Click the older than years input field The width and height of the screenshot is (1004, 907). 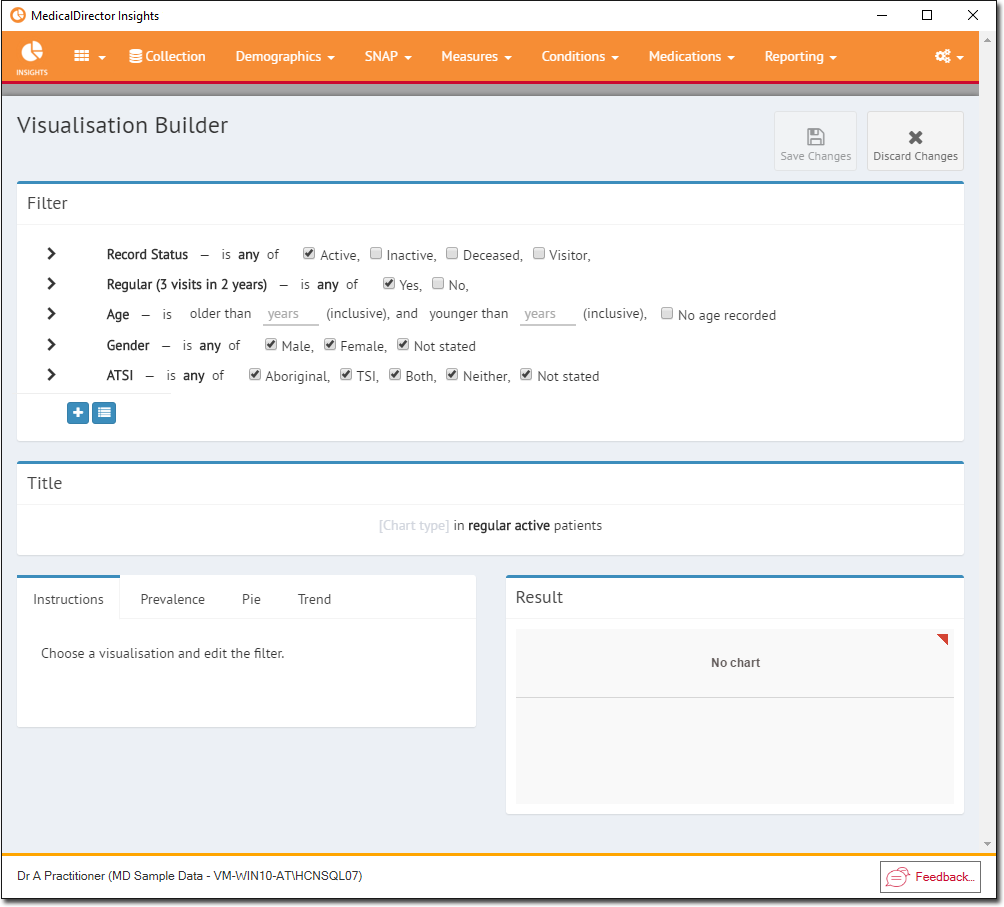click(290, 314)
